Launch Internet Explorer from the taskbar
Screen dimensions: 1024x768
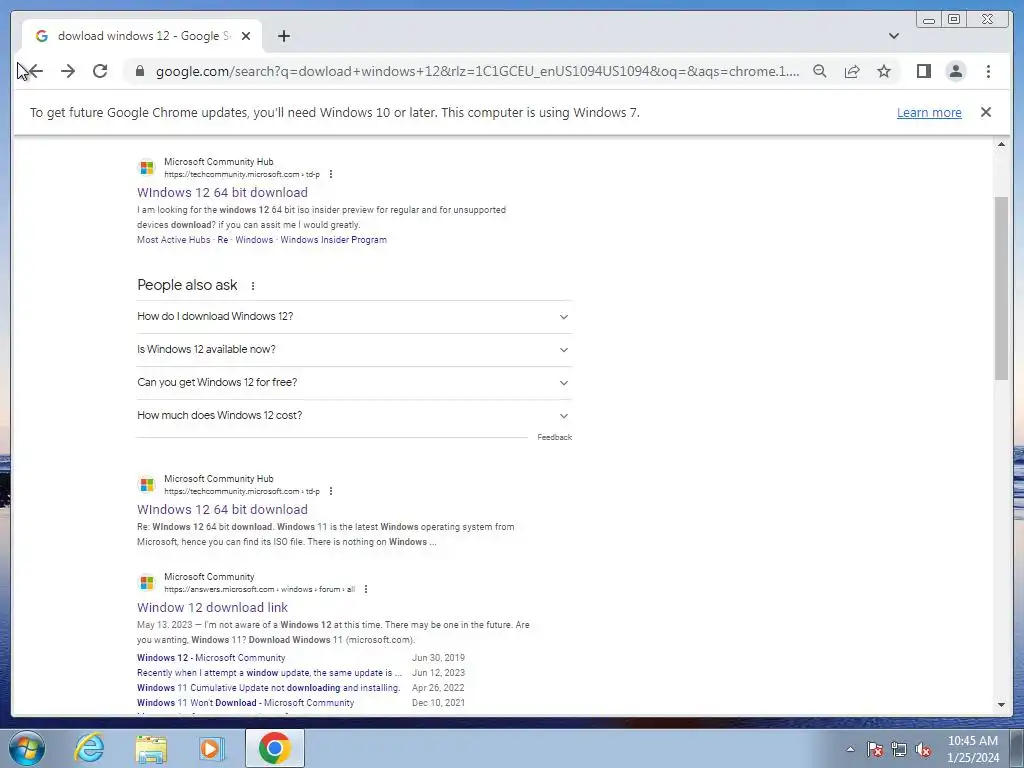point(89,748)
